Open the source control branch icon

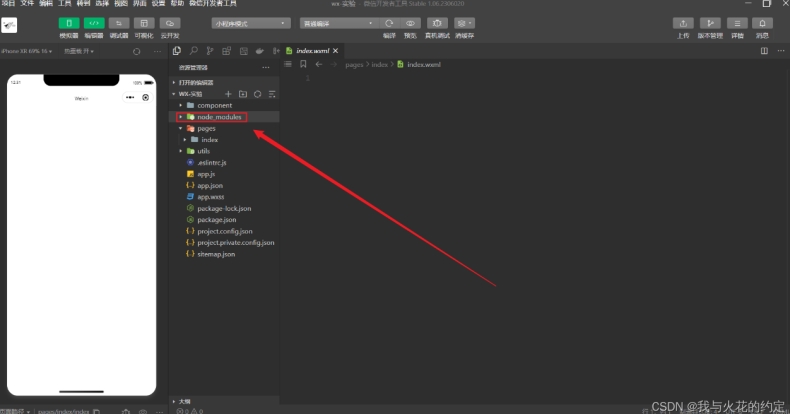210,50
